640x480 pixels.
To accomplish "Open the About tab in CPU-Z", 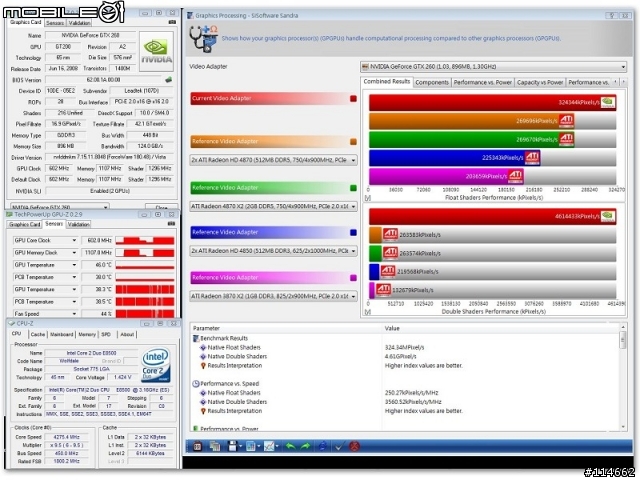I will pyautogui.click(x=127, y=334).
